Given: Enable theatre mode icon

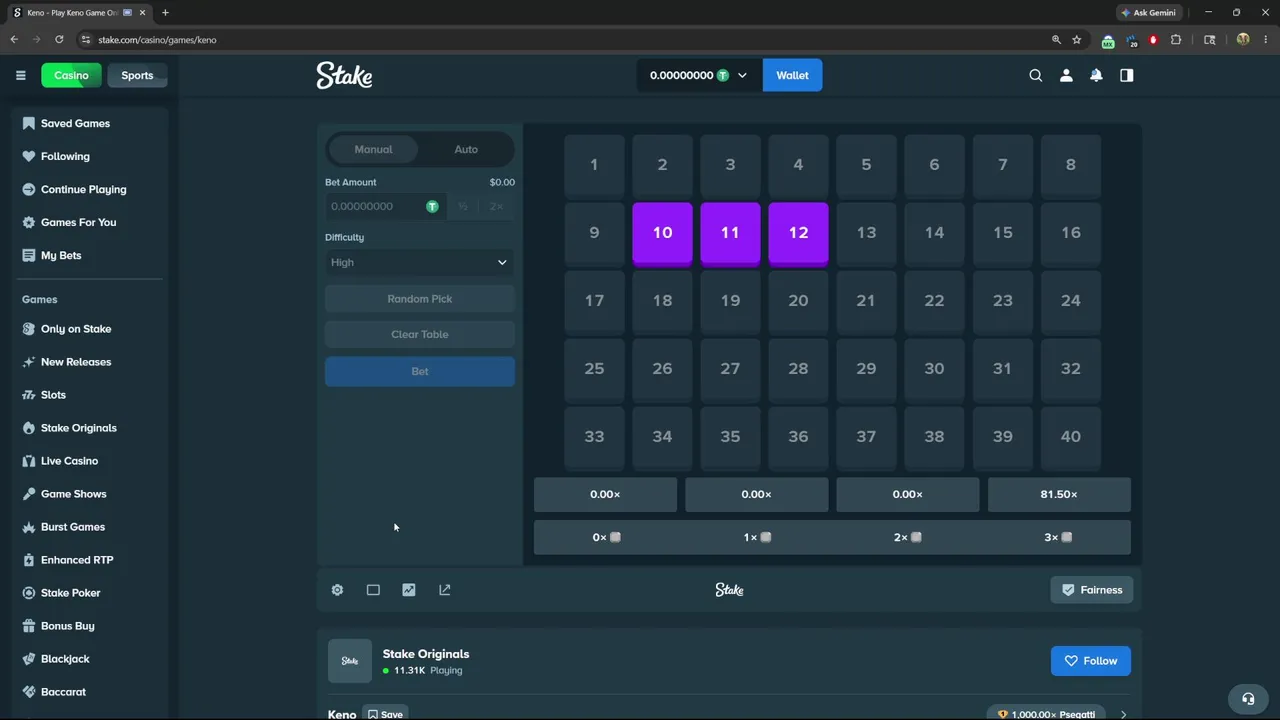Looking at the screenshot, I should click(x=373, y=590).
